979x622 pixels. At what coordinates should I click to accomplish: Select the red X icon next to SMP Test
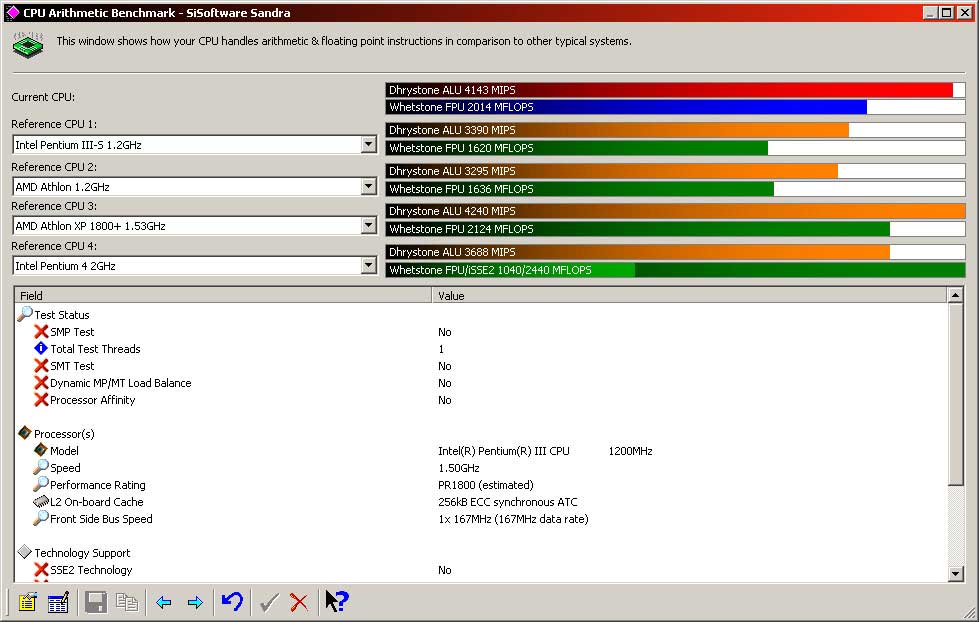coord(41,332)
